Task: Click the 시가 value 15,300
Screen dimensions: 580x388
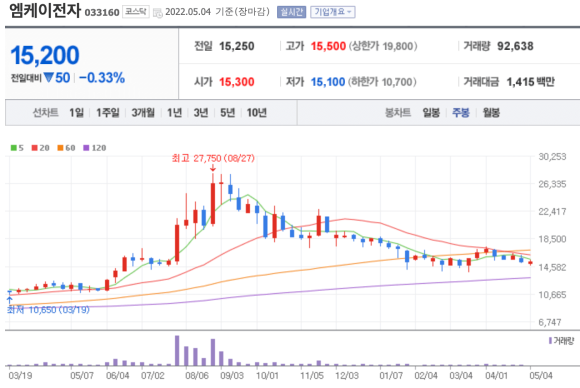Action: click(237, 82)
